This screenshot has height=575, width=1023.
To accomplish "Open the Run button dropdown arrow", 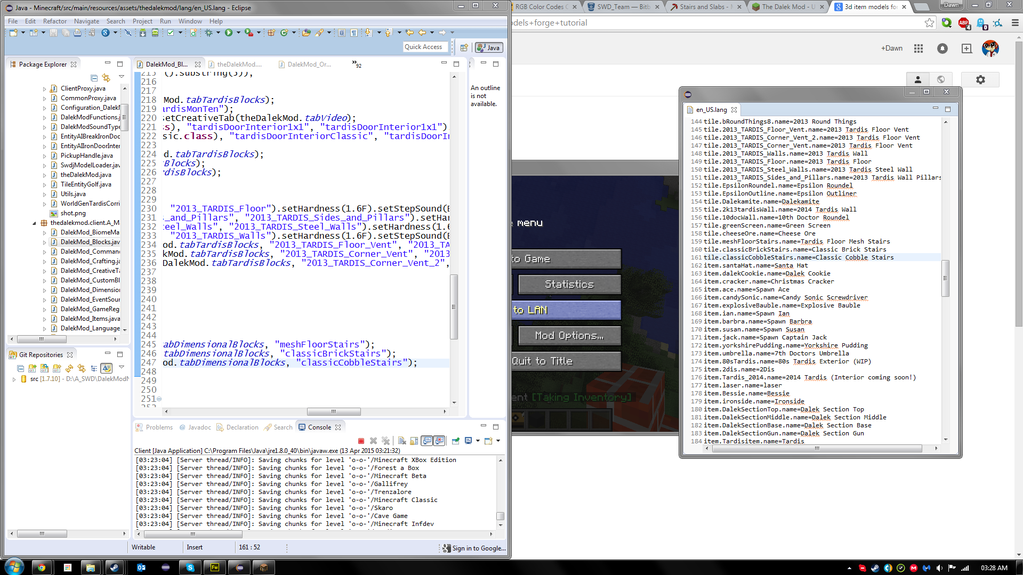I will coord(238,33).
